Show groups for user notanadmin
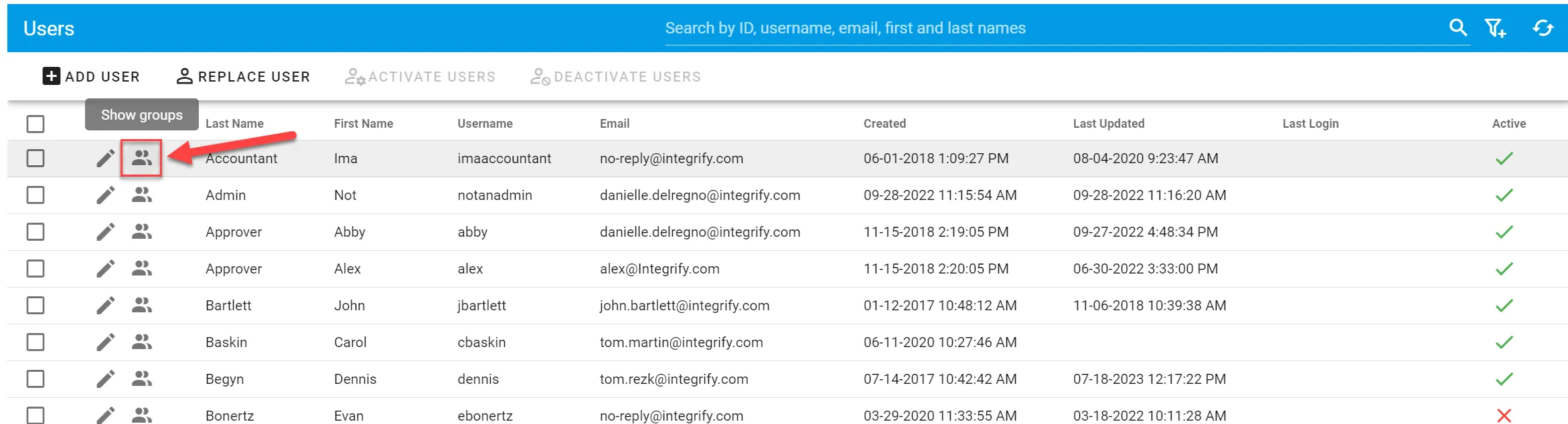The width and height of the screenshot is (1568, 424). (141, 195)
